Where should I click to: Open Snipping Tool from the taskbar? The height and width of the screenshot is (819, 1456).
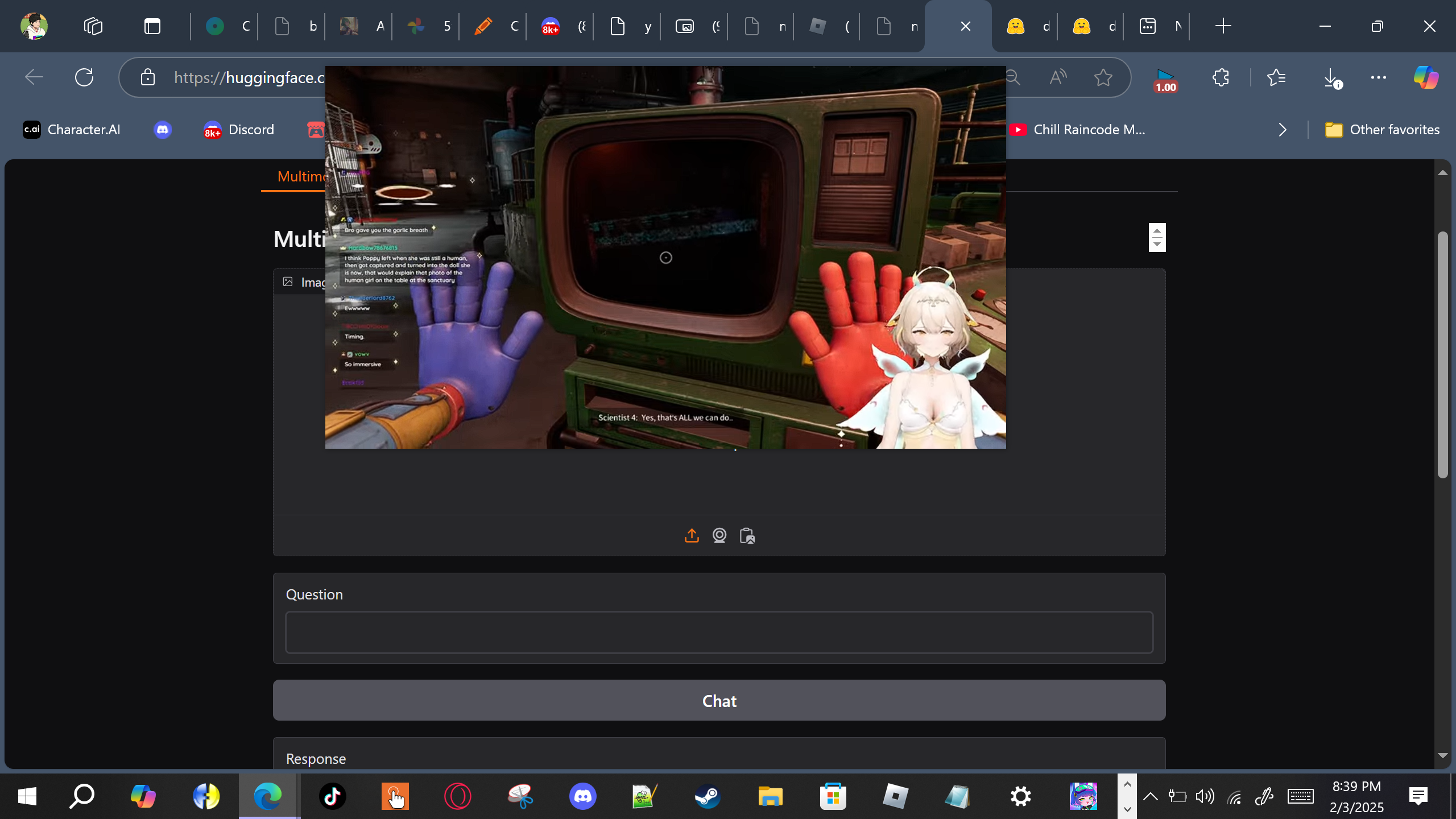click(520, 796)
